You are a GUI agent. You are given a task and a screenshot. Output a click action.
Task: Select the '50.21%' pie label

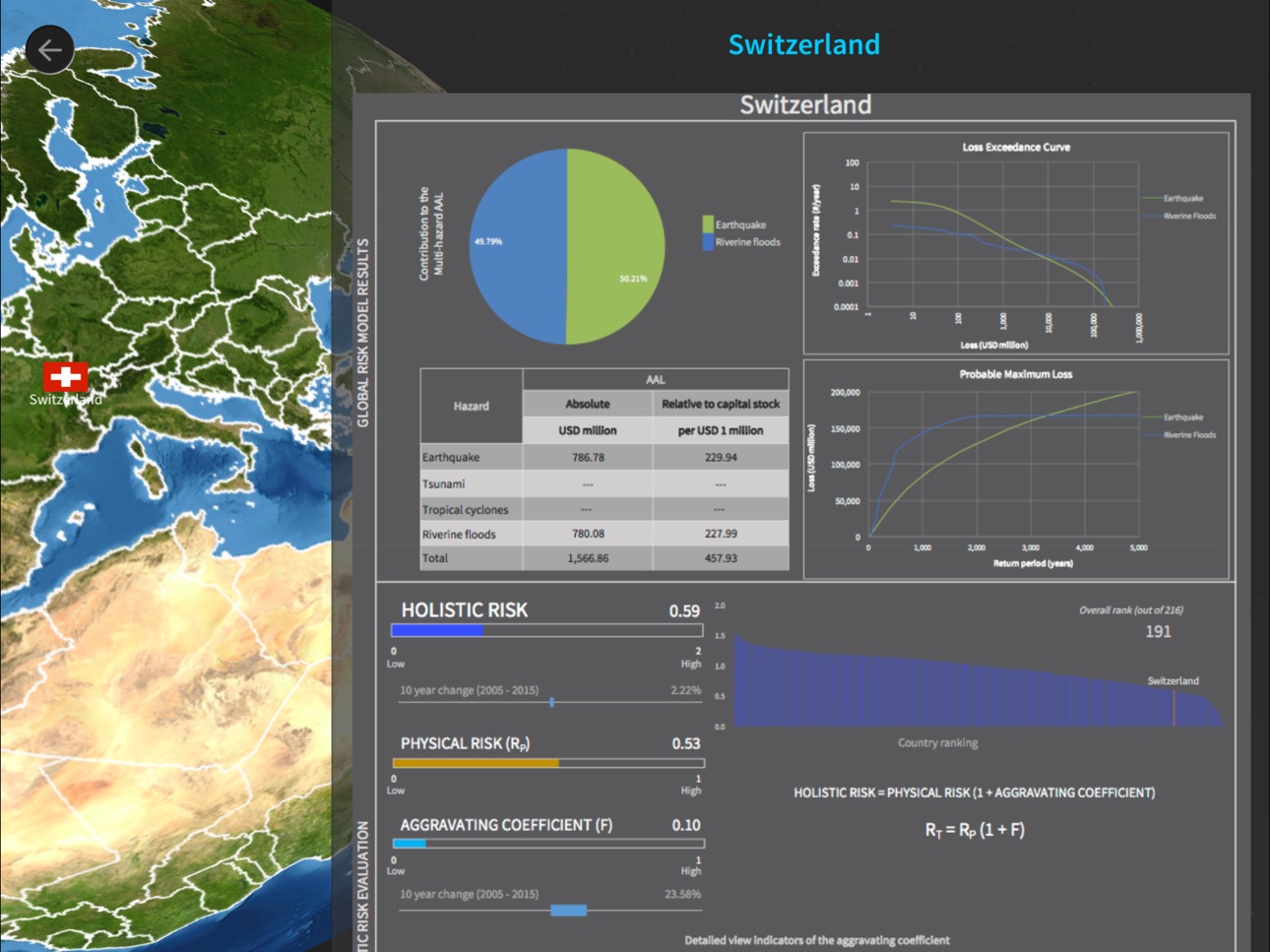point(633,279)
